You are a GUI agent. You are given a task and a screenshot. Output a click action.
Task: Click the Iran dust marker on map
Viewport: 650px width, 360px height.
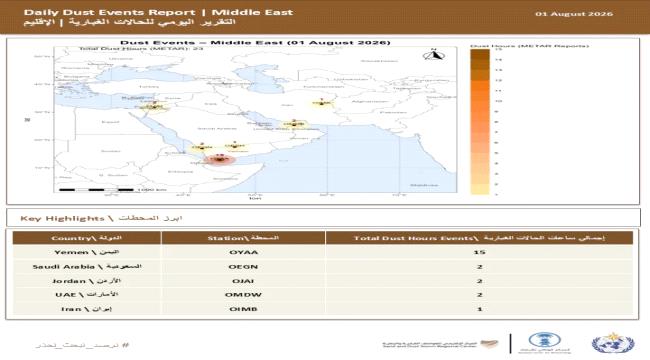tap(322, 102)
